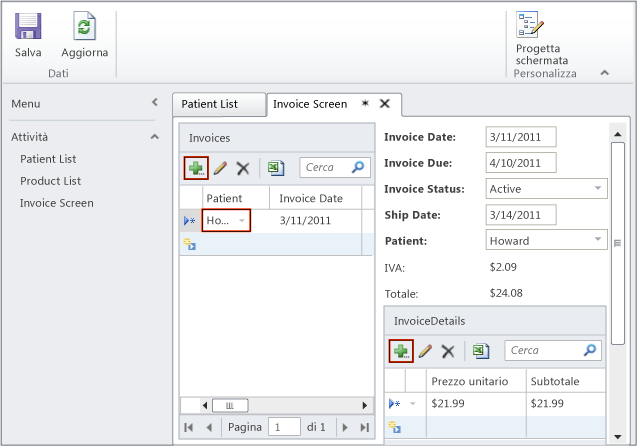Click 3/11/2011 cell in Invoices grid
The image size is (637, 446).
click(315, 221)
